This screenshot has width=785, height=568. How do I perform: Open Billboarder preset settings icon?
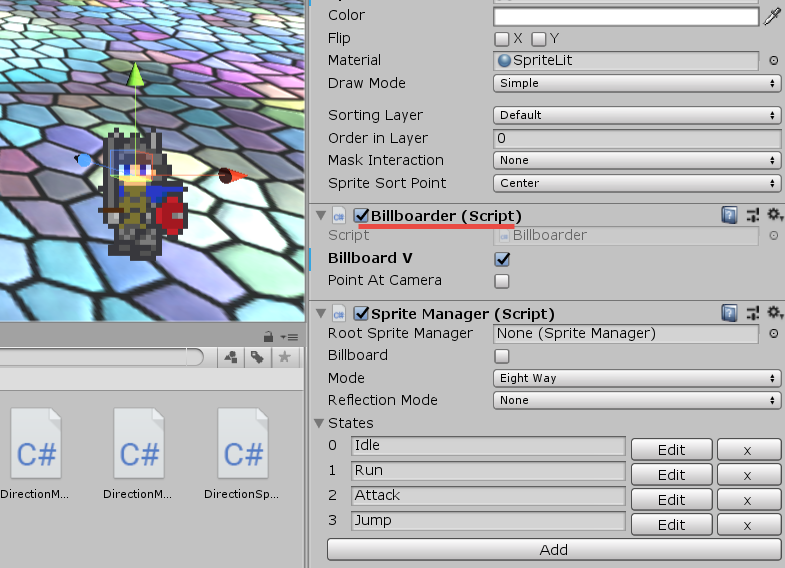752,216
